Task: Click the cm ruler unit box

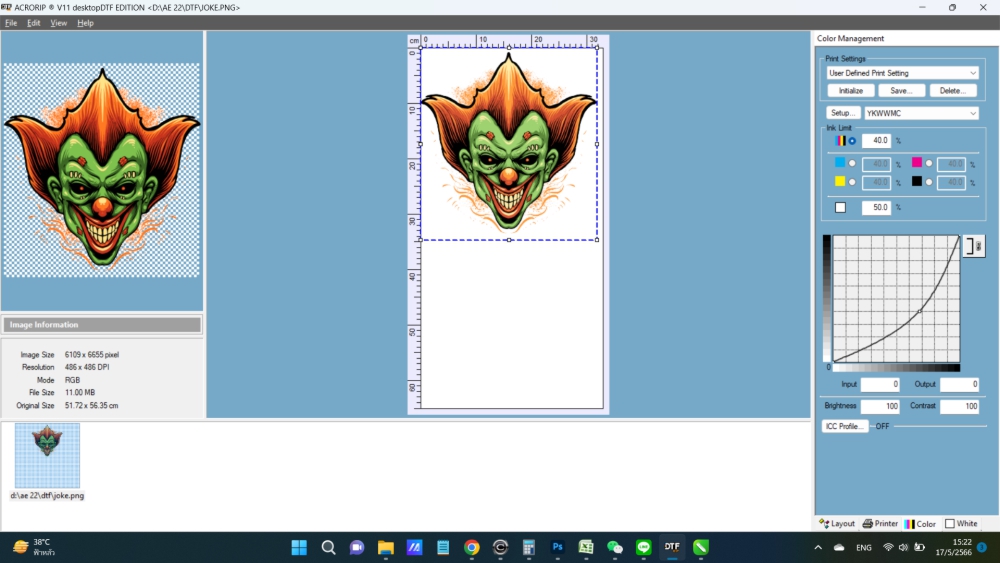Action: point(414,41)
